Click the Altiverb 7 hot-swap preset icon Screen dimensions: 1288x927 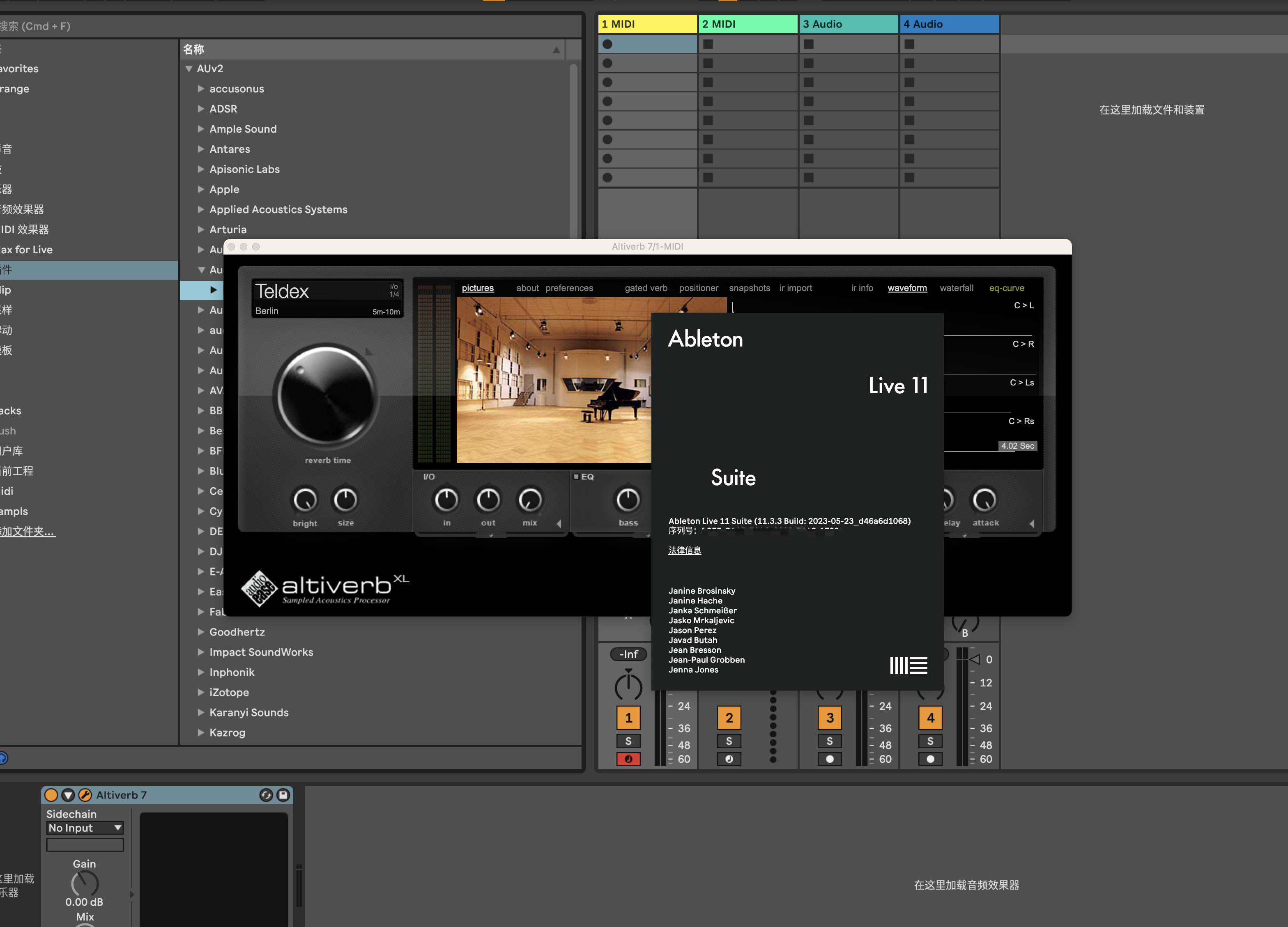pyautogui.click(x=266, y=795)
